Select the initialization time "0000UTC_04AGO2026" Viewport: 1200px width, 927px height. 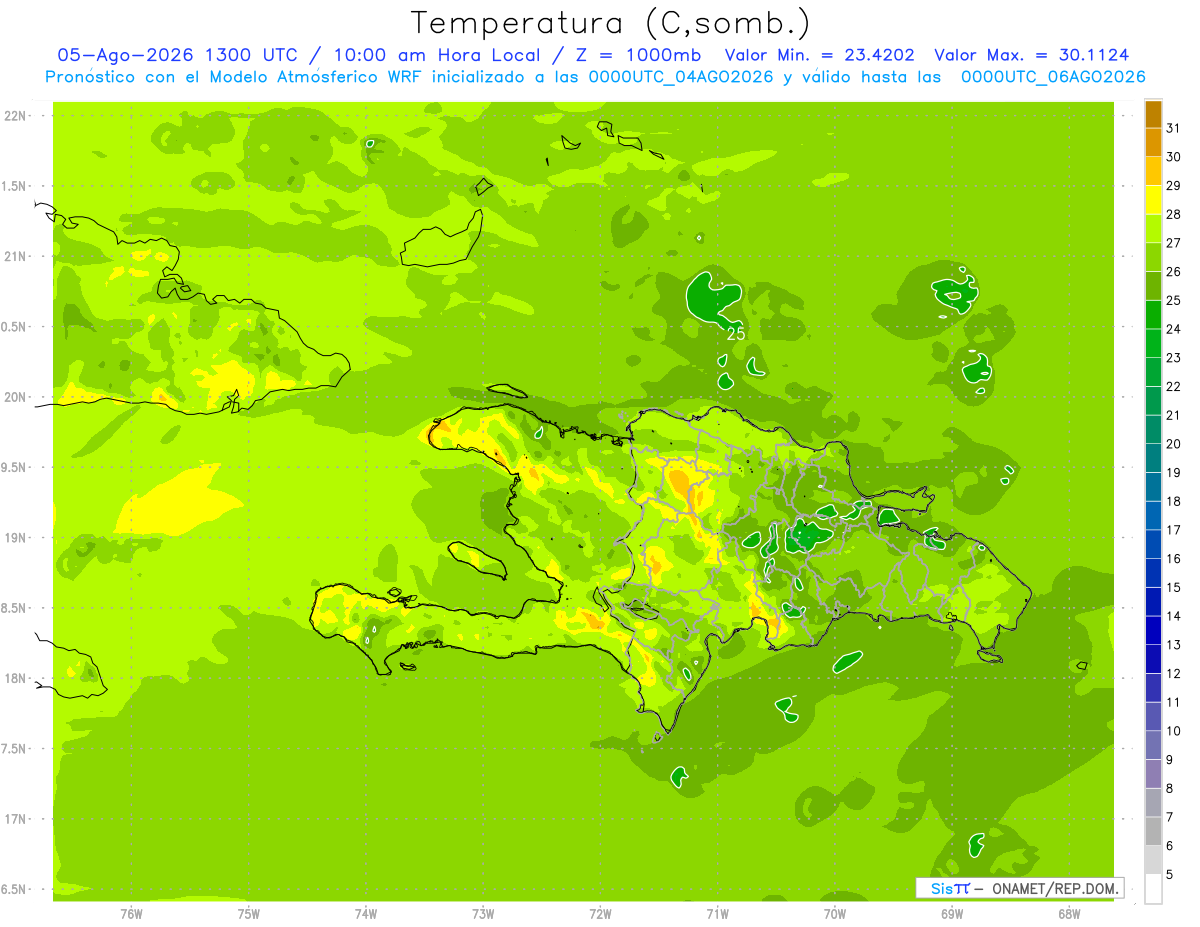point(681,76)
